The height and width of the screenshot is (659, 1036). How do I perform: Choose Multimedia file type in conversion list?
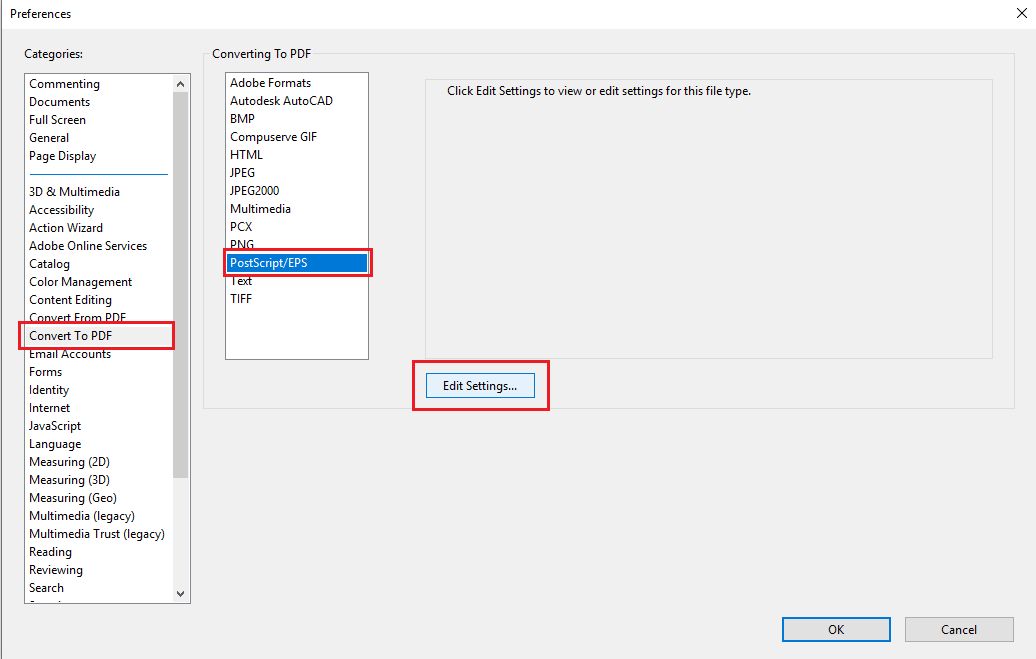260,209
